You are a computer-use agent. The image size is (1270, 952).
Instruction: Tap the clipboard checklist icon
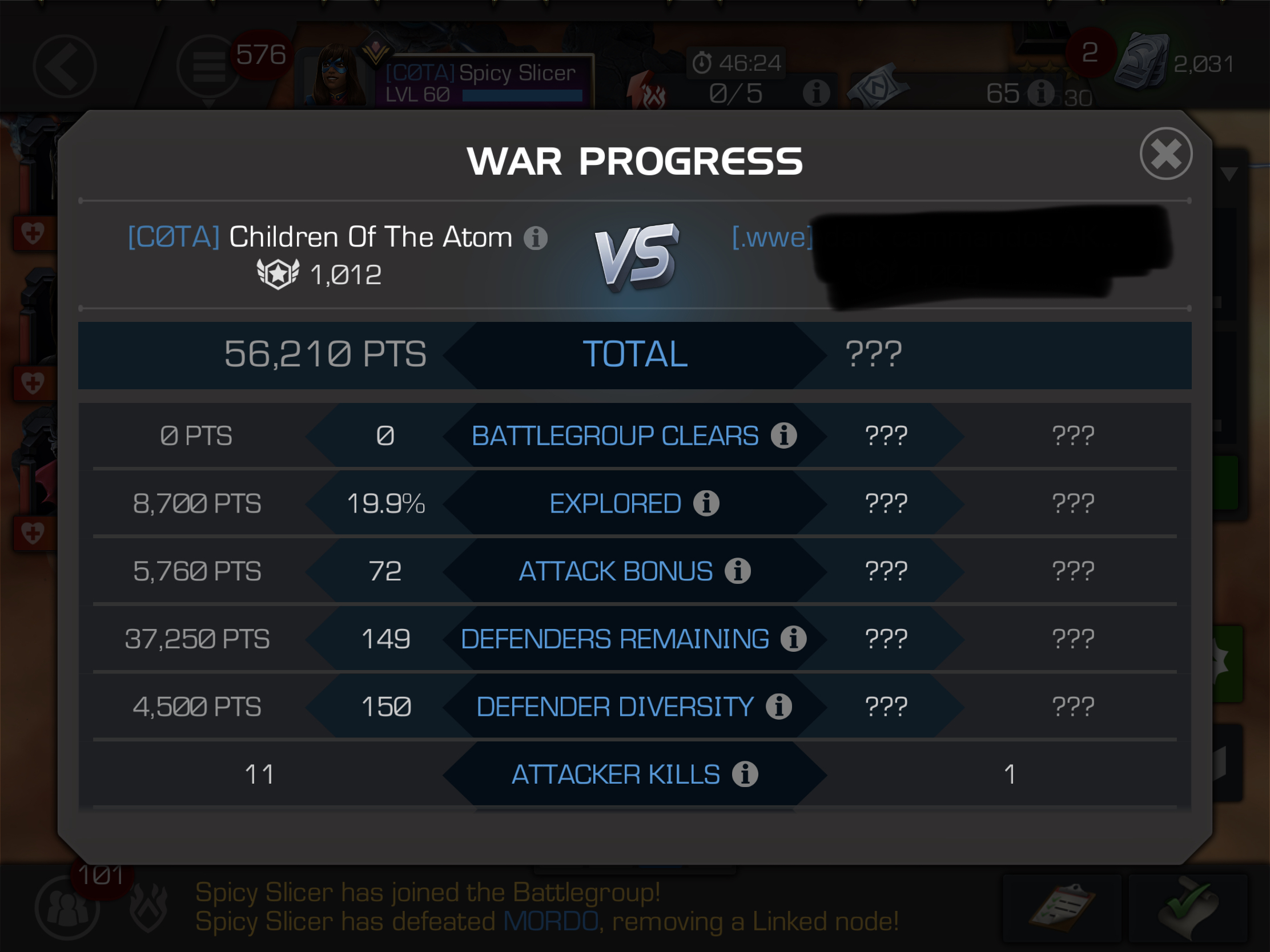tap(1062, 908)
